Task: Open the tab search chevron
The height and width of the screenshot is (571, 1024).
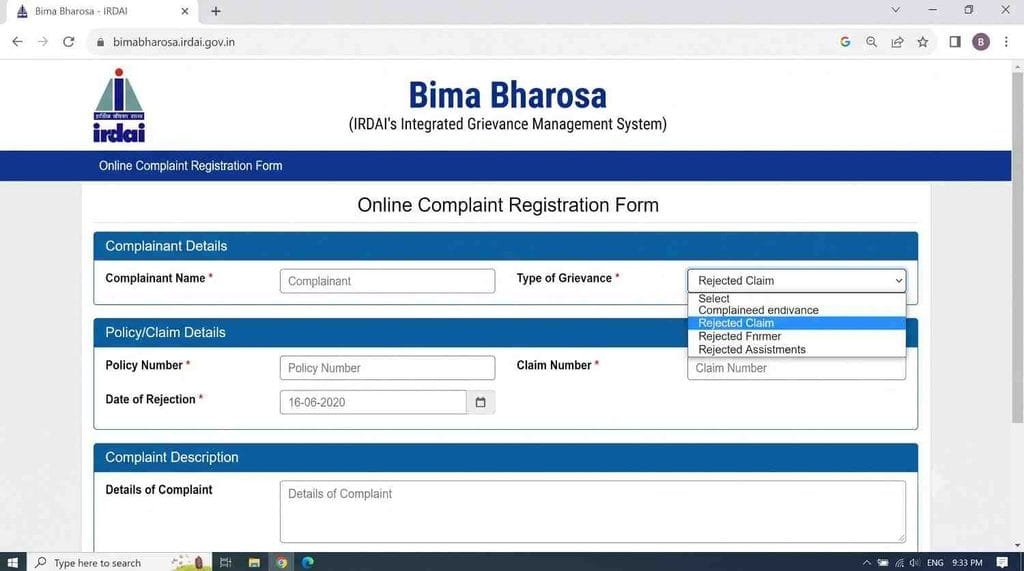Action: click(896, 10)
